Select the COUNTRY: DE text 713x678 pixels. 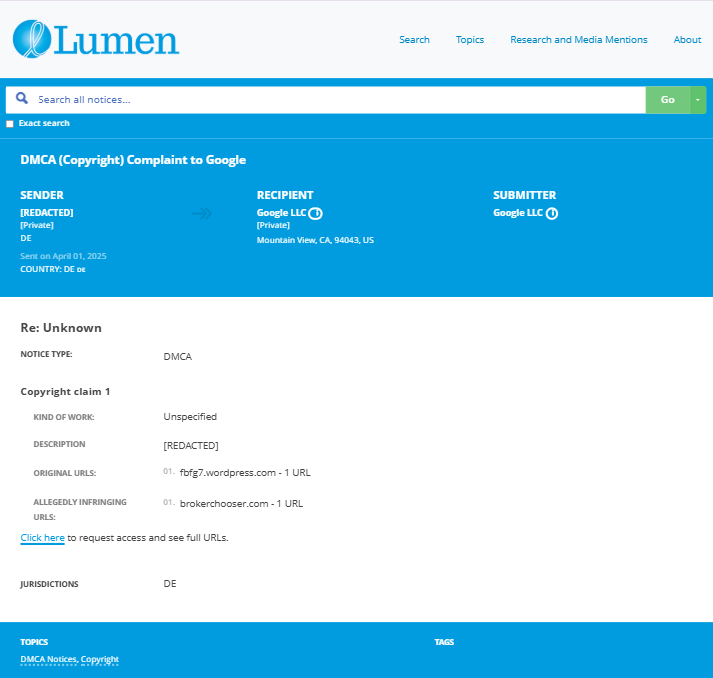click(53, 269)
